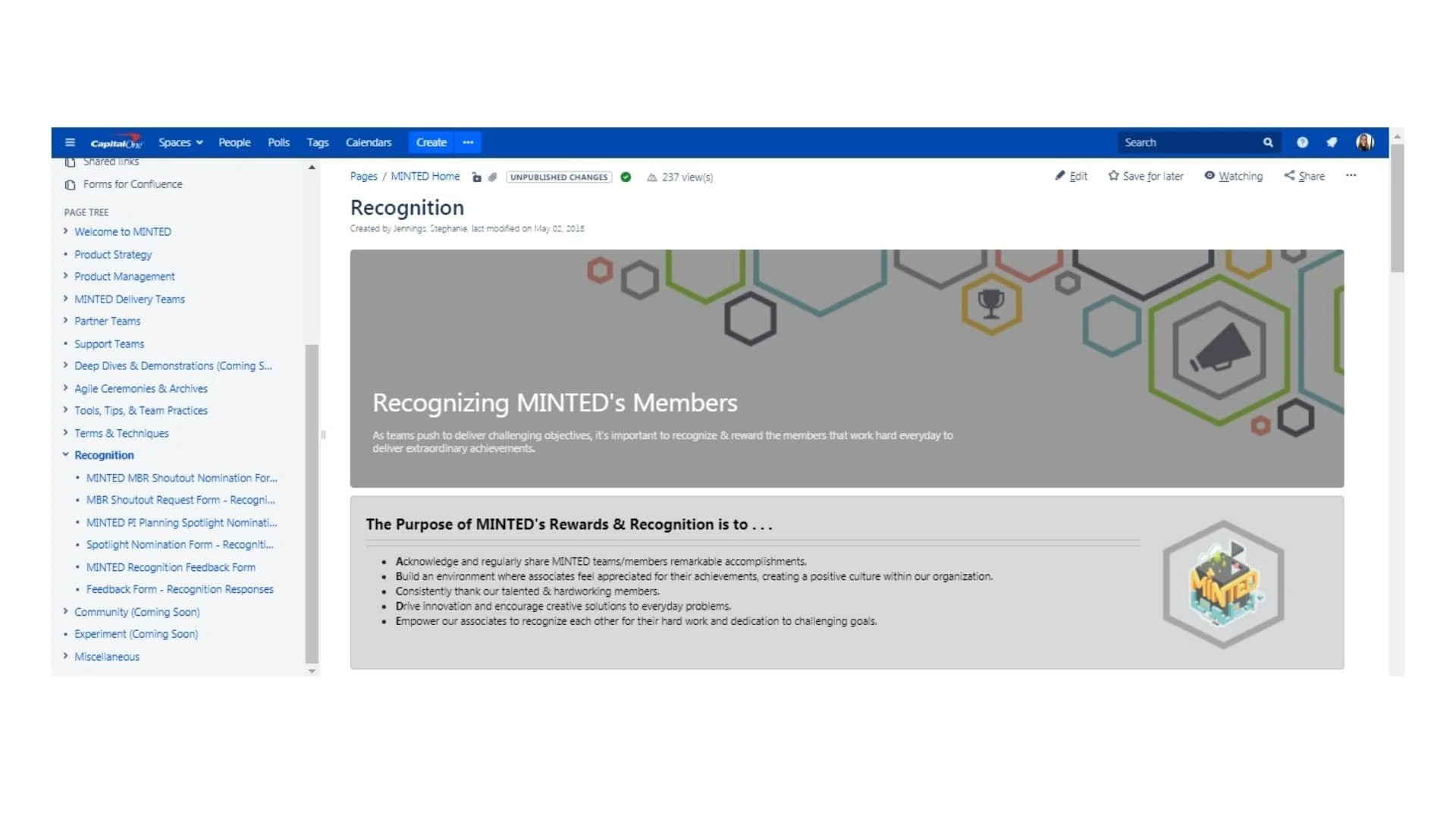Image resolution: width=1456 pixels, height=819 pixels.
Task: Expand Partner Teams tree node
Action: [x=65, y=321]
